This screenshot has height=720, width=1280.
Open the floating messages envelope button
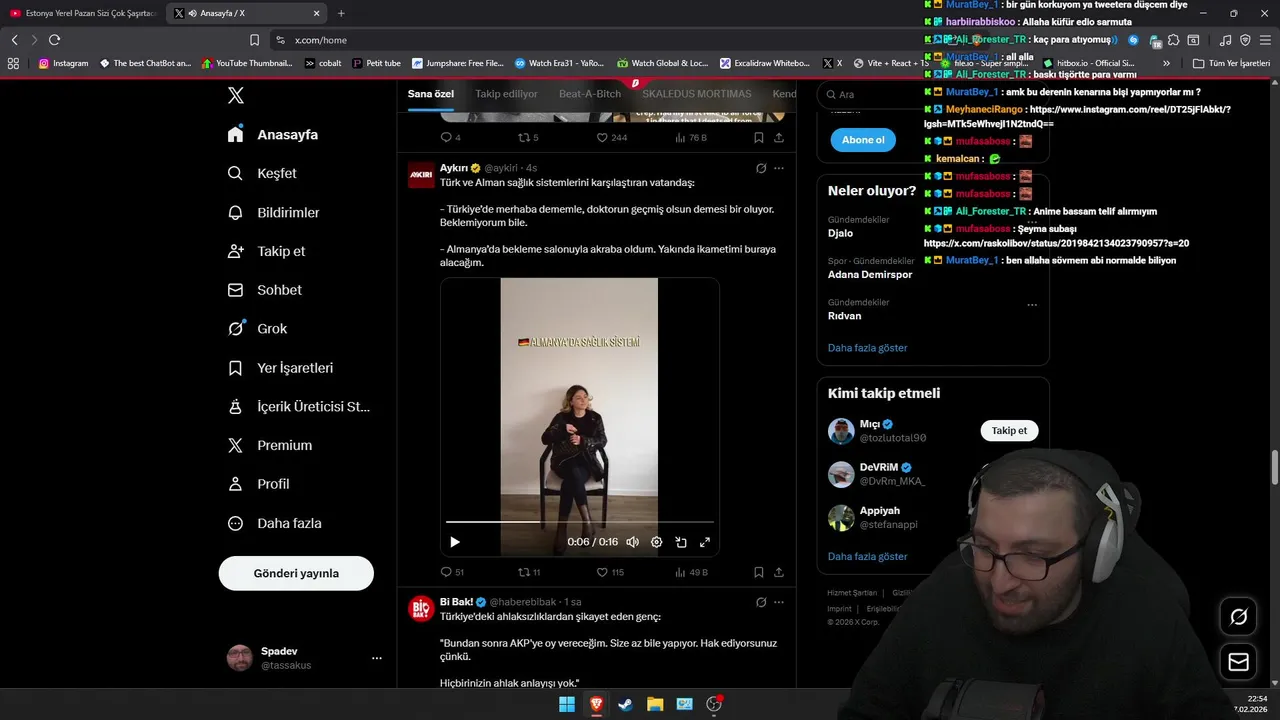[x=1238, y=662]
